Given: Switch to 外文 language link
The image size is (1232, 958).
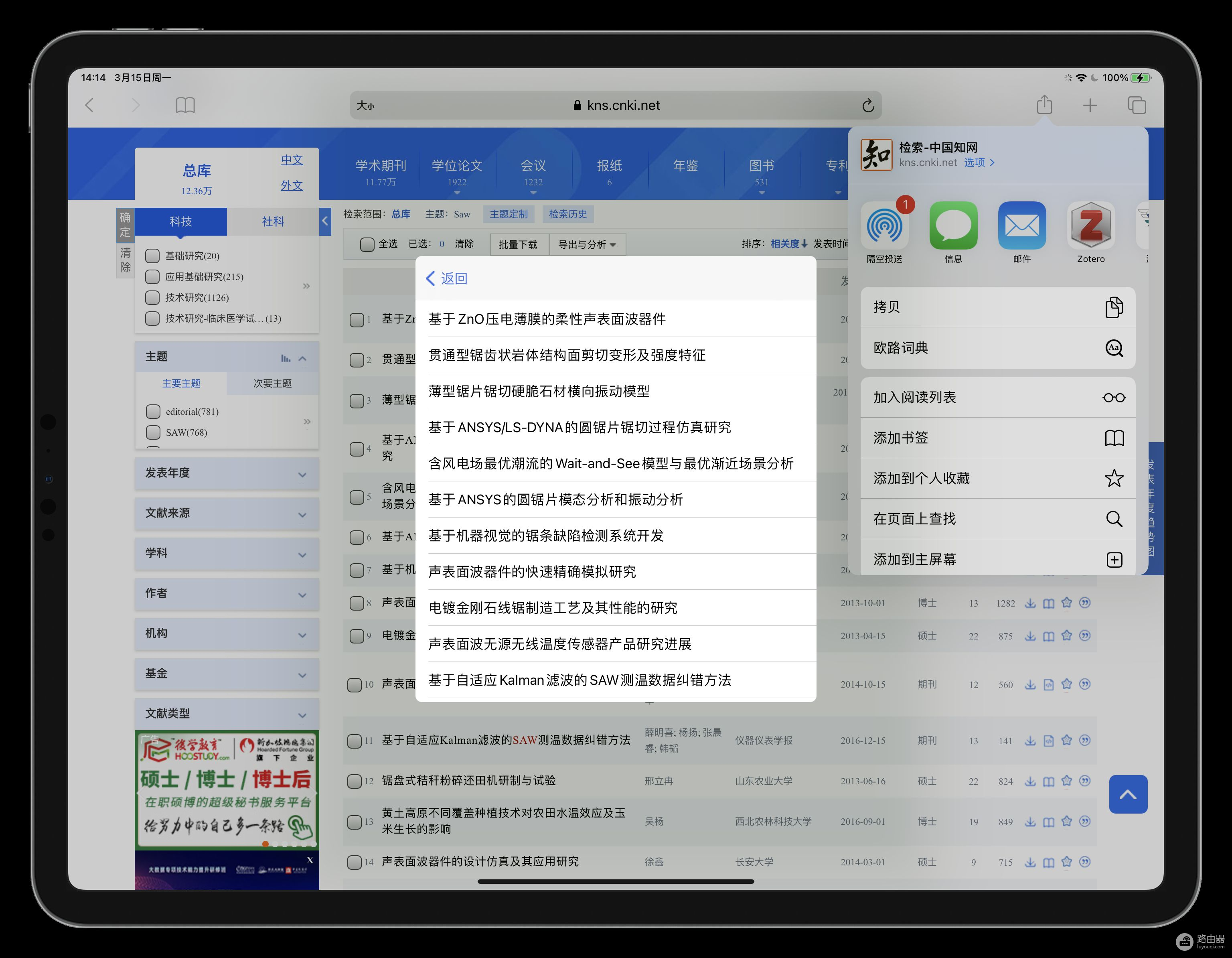Looking at the screenshot, I should coord(292,185).
